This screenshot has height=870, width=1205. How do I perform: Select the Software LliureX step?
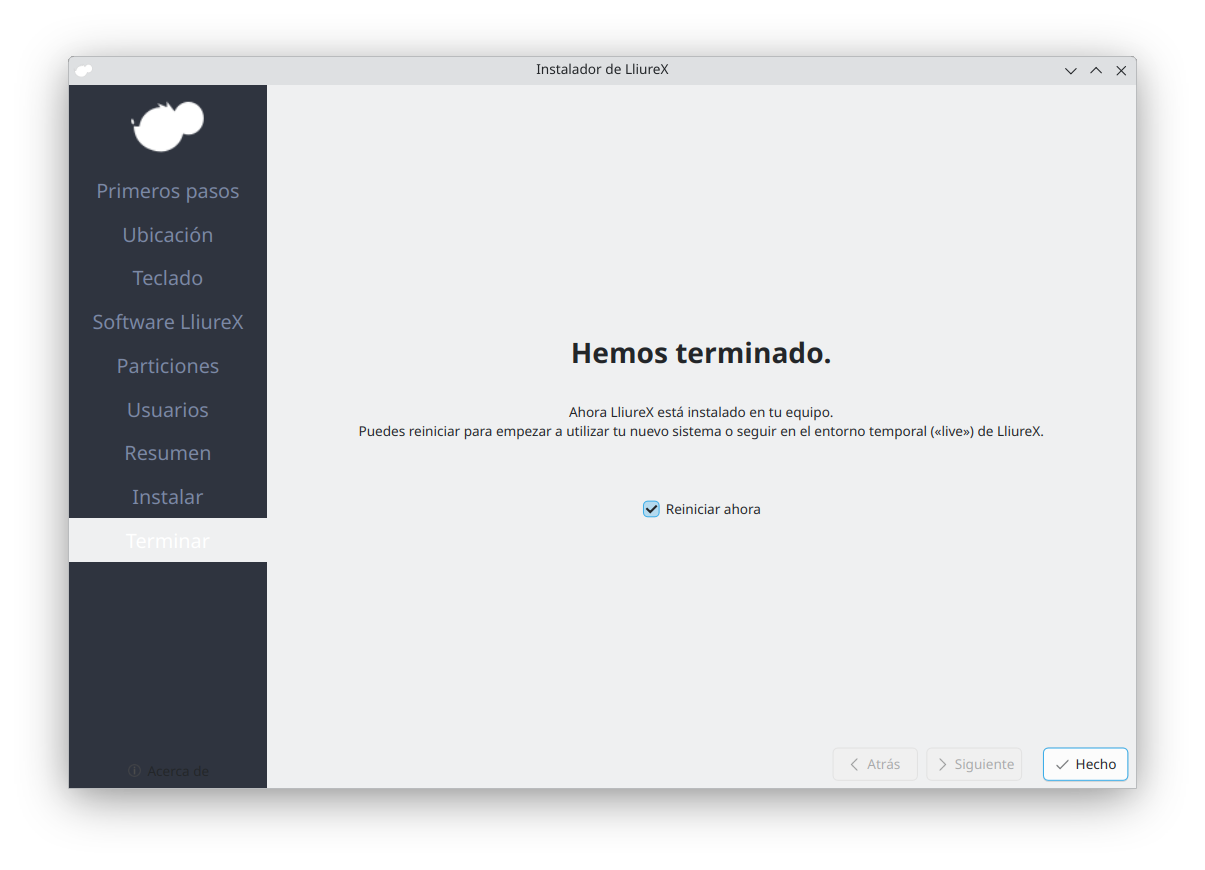168,322
